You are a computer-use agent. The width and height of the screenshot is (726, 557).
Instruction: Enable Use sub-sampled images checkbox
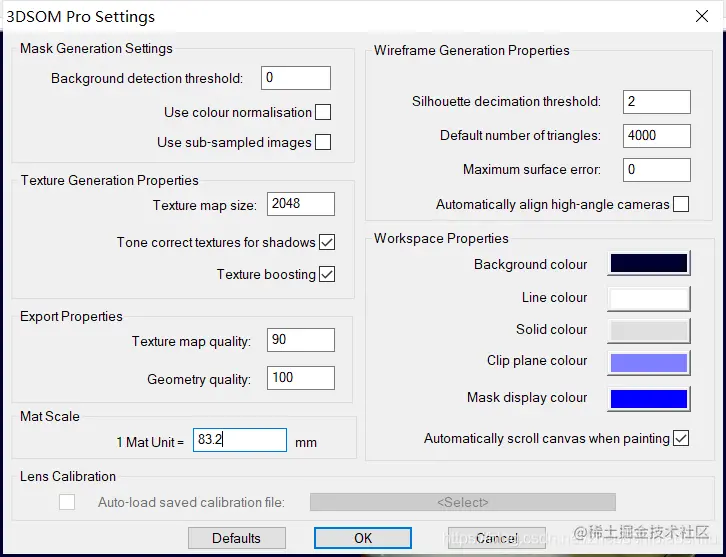(x=323, y=142)
